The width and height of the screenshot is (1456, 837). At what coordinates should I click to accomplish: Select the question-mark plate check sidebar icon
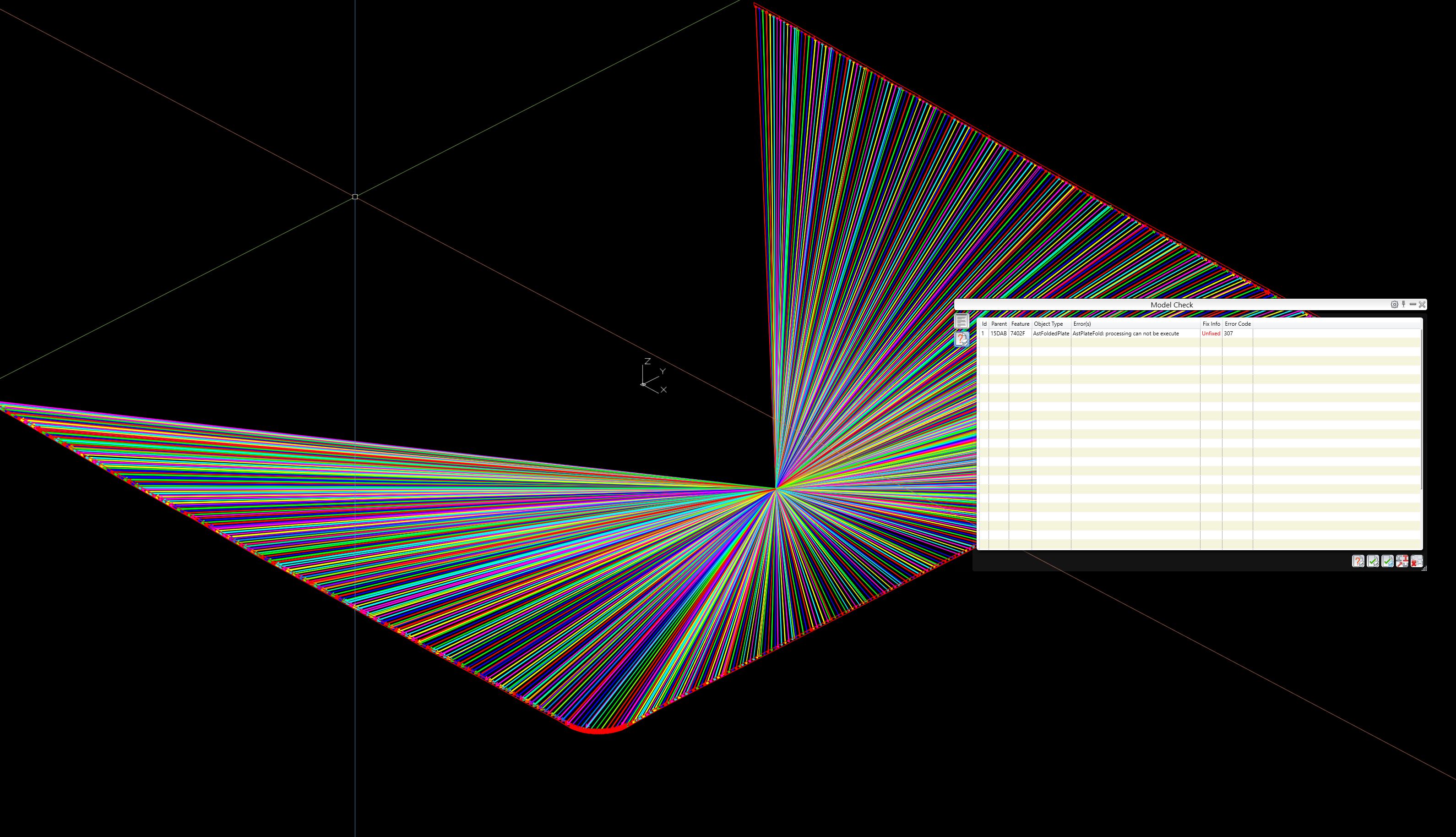click(x=962, y=339)
